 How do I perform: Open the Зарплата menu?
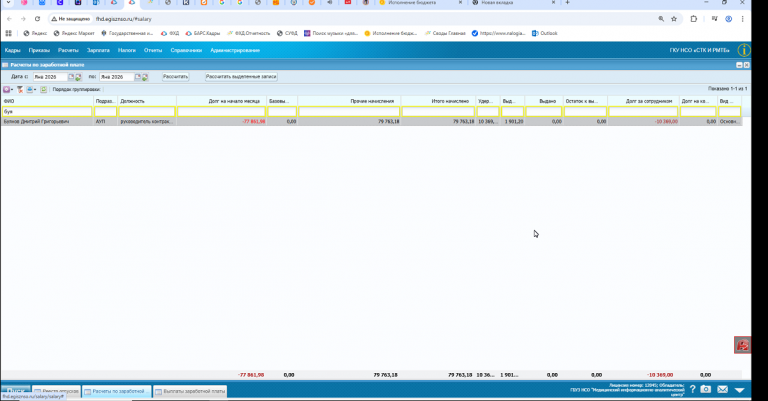coord(98,50)
